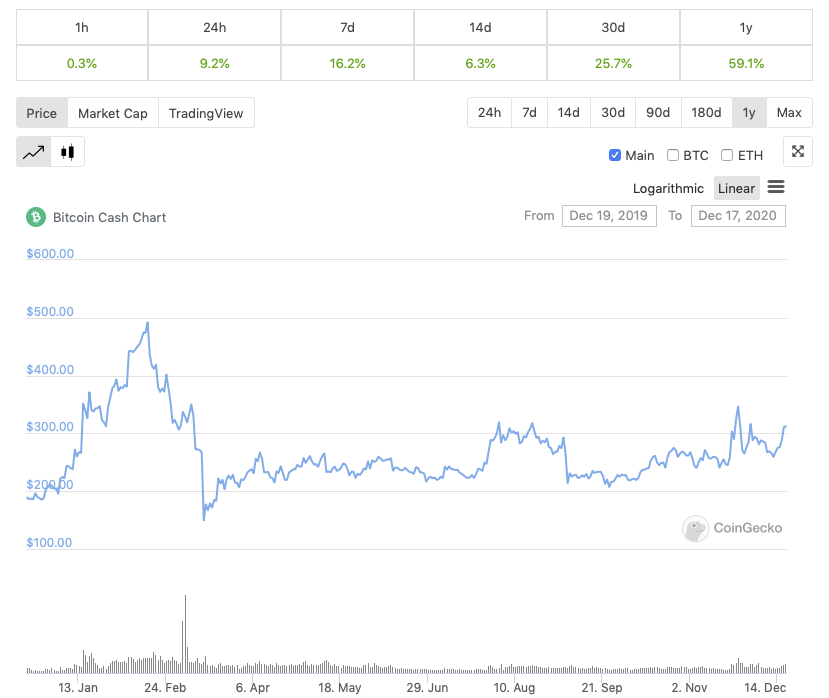Click the Bitcoin Cash Chart title
The width and height of the screenshot is (829, 698).
(x=109, y=217)
